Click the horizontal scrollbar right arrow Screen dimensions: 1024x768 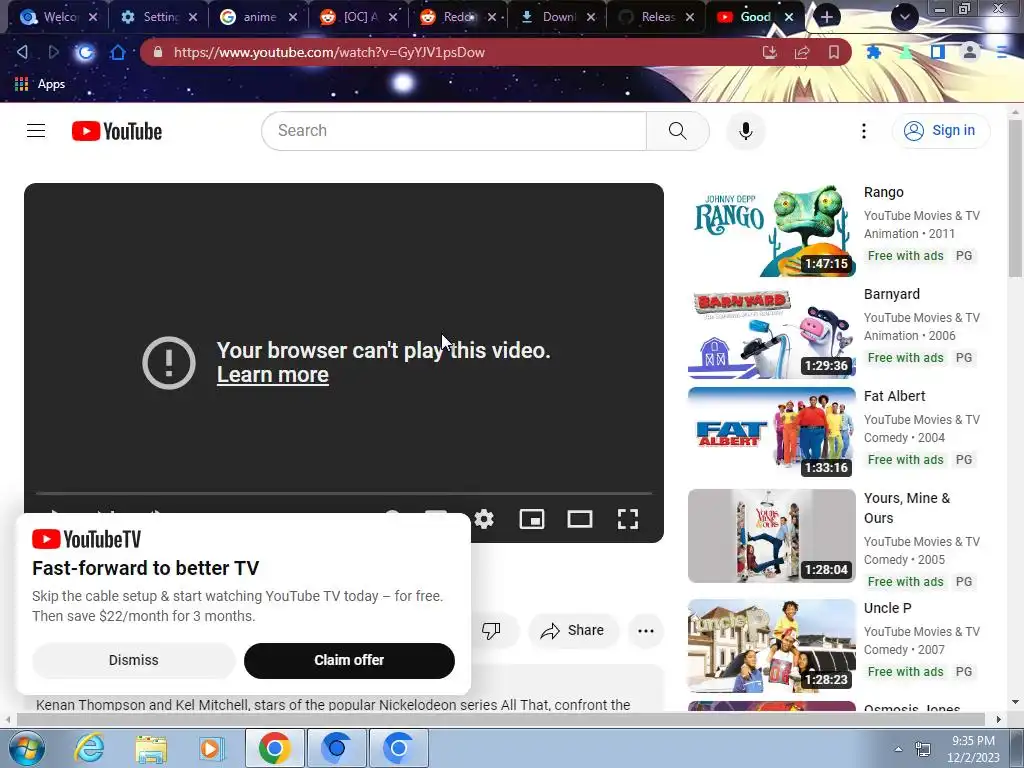998,719
